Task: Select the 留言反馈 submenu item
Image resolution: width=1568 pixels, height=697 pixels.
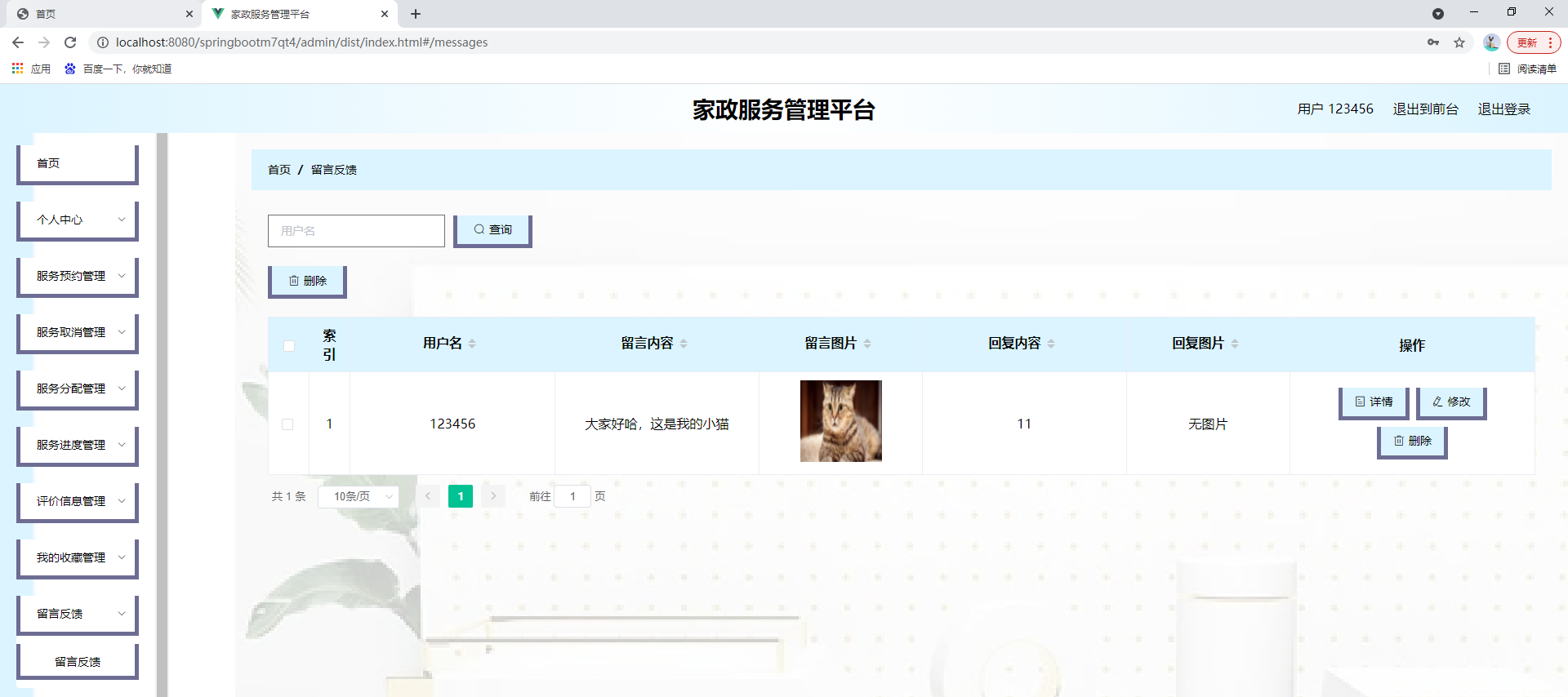Action: [78, 661]
